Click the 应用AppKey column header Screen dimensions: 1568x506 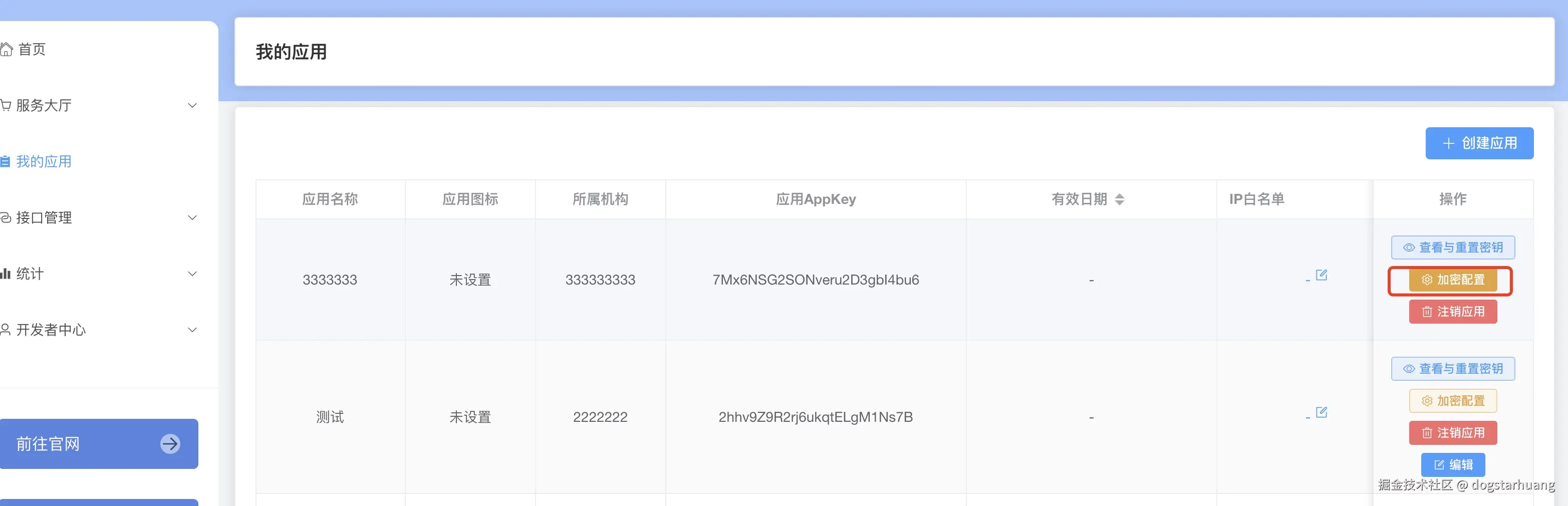pyautogui.click(x=816, y=199)
